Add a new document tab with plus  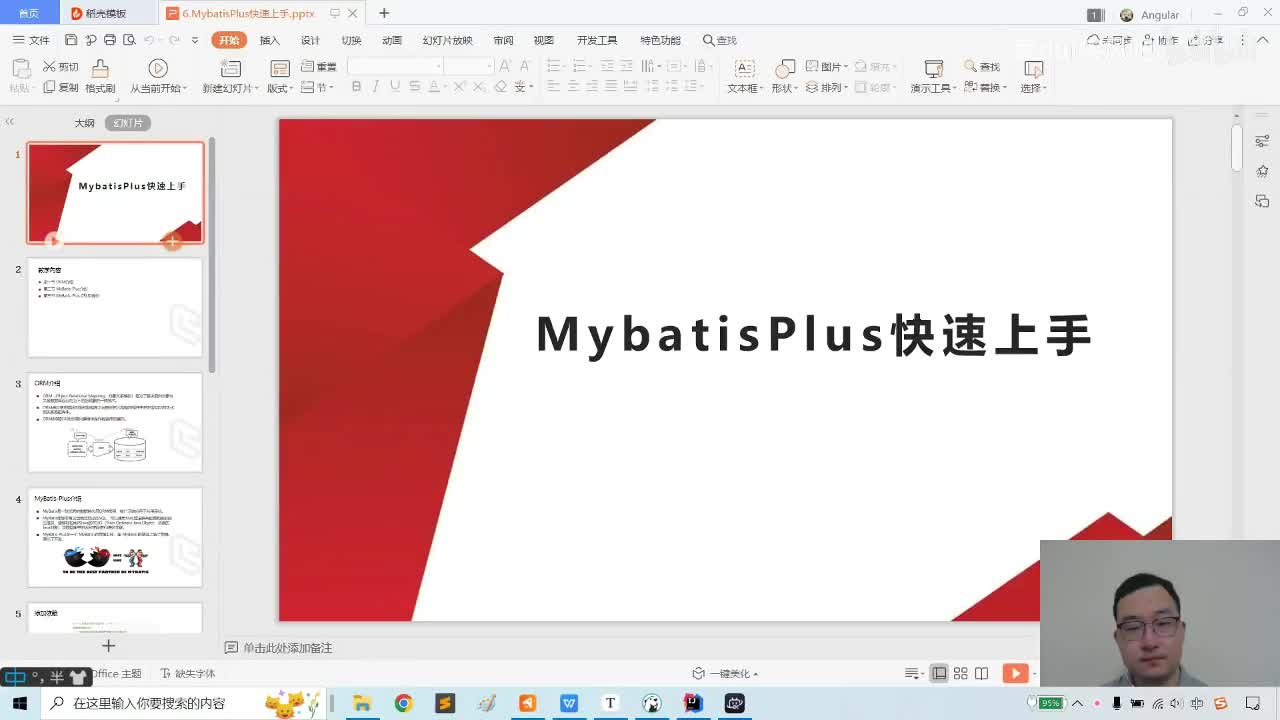coord(384,14)
